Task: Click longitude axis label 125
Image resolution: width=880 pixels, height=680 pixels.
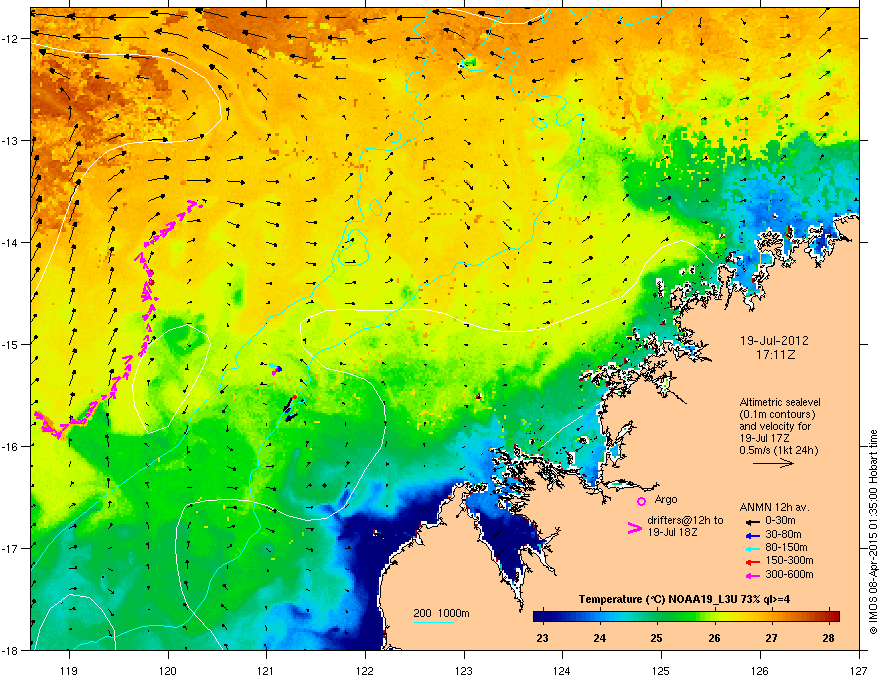Action: 661,670
